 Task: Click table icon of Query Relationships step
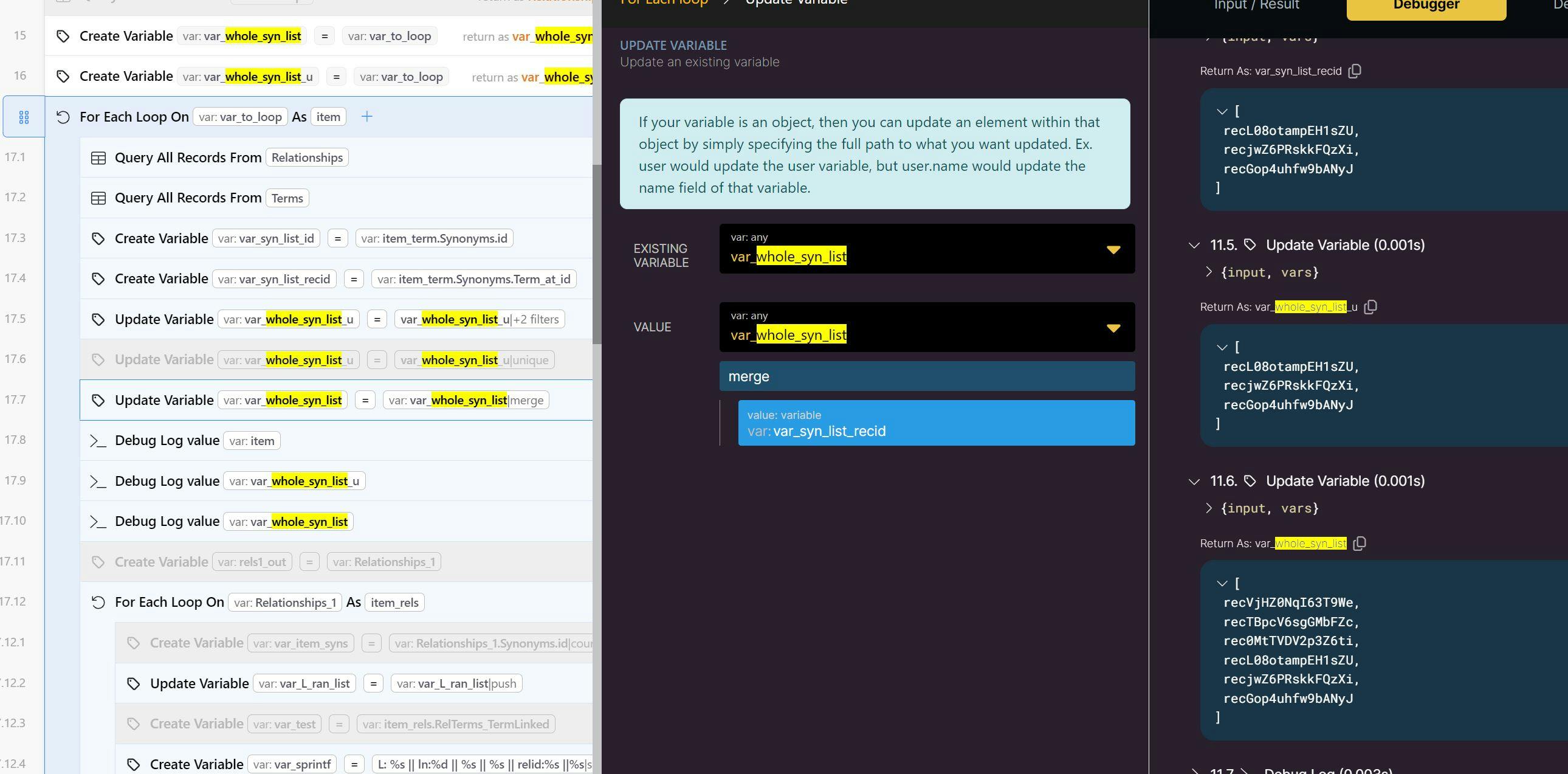[98, 157]
